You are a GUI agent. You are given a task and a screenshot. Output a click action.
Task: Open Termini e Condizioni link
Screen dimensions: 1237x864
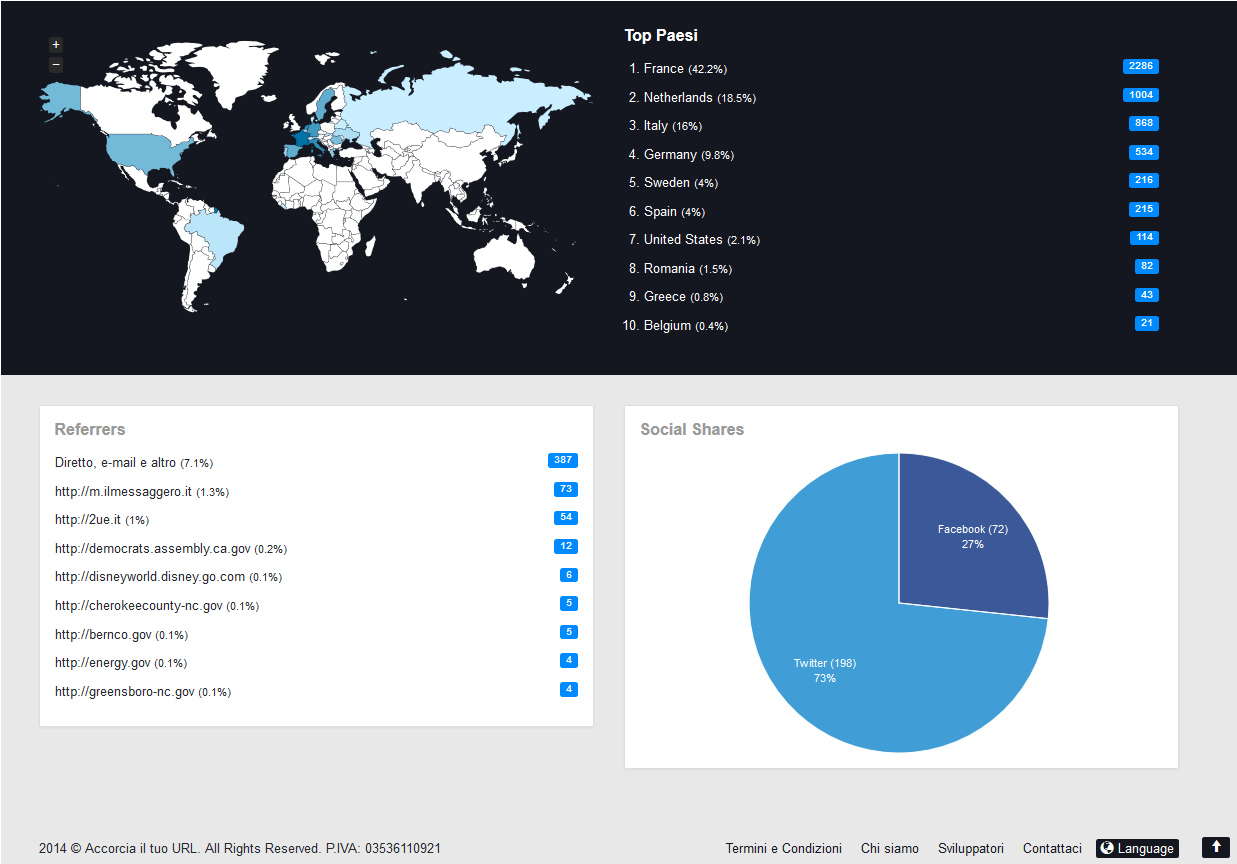[x=783, y=848]
